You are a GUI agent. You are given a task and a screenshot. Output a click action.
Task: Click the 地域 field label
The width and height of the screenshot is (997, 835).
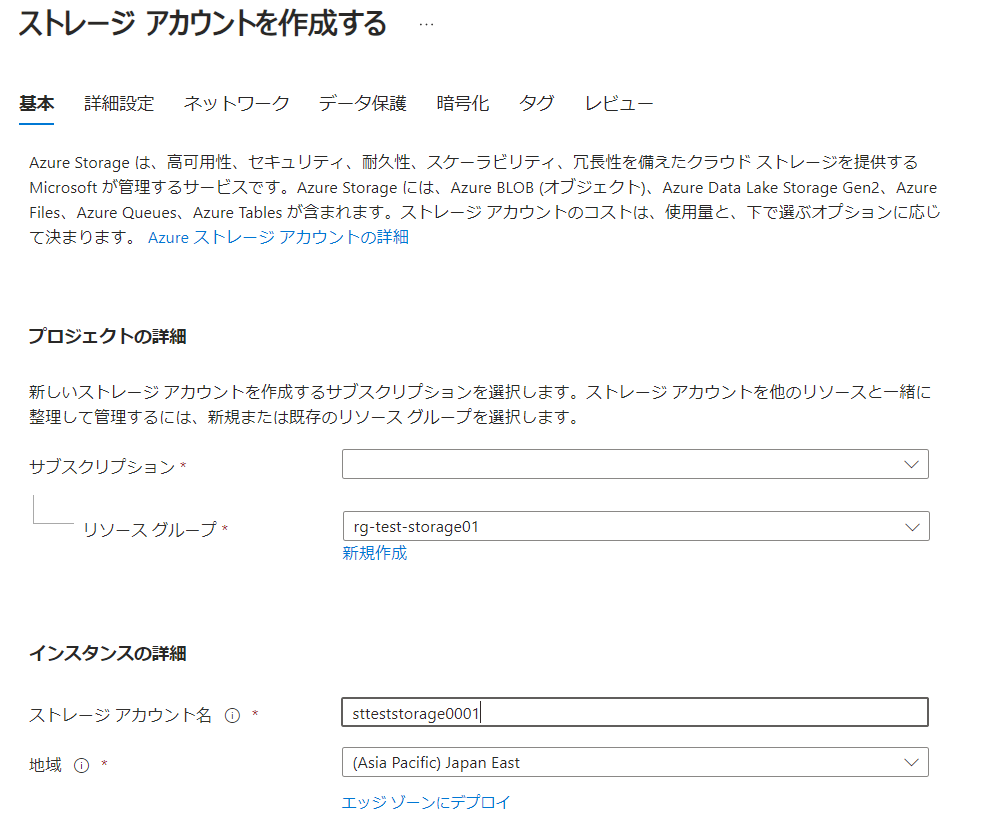click(x=45, y=765)
